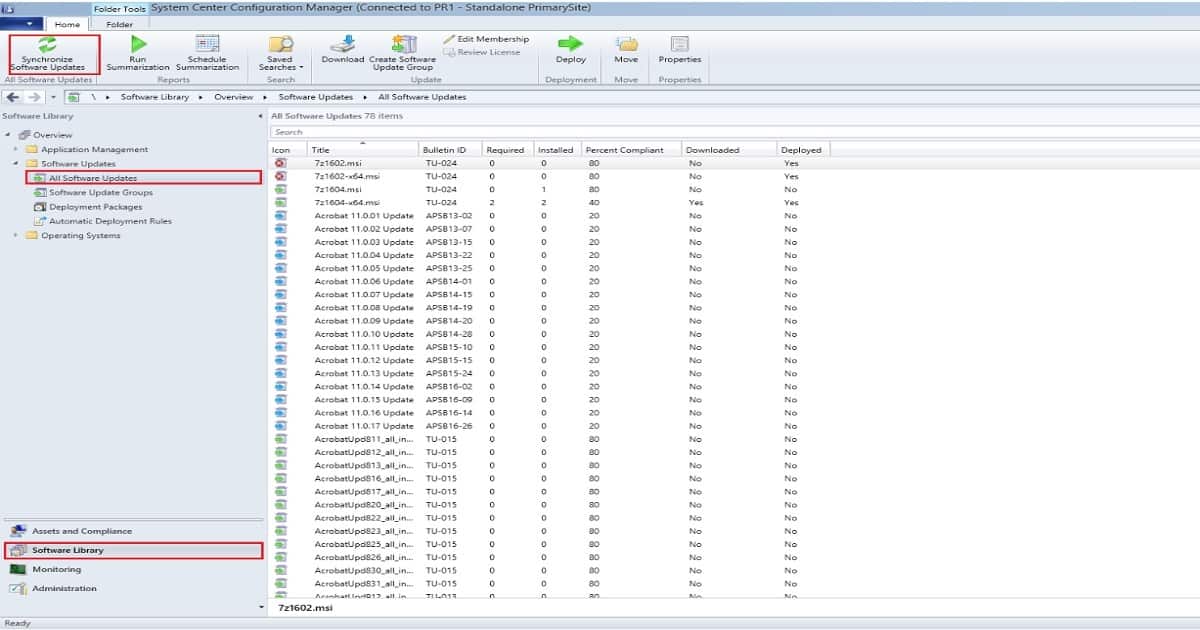Image resolution: width=1200 pixels, height=630 pixels.
Task: Sort by Downloaded column header
Action: (x=729, y=150)
